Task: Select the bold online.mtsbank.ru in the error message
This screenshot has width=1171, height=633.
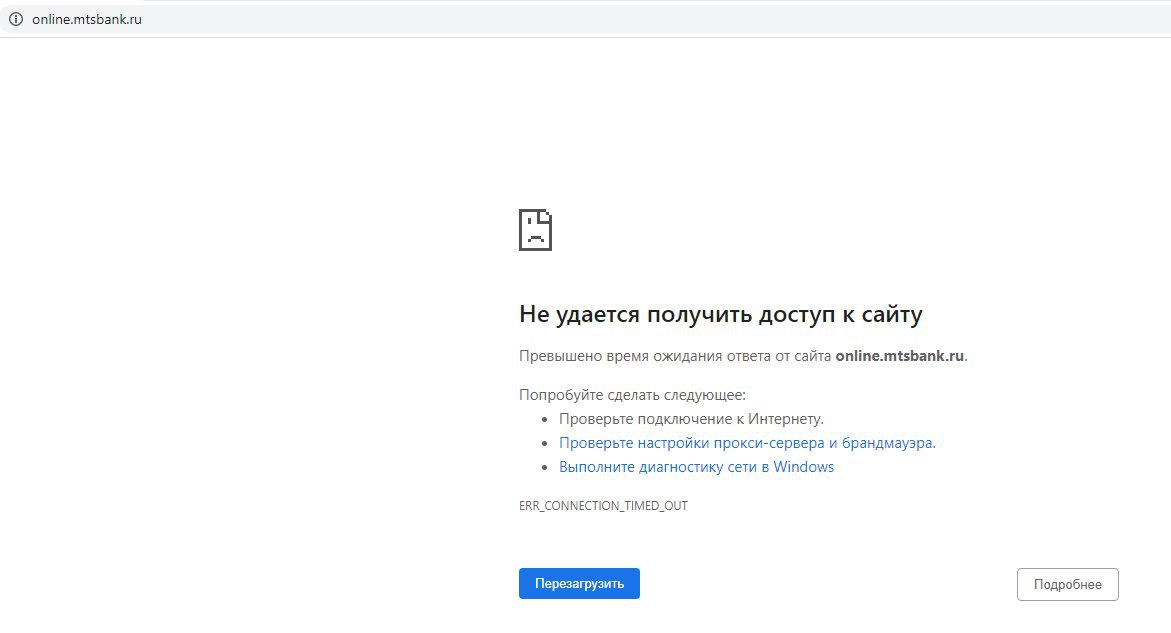Action: point(899,356)
